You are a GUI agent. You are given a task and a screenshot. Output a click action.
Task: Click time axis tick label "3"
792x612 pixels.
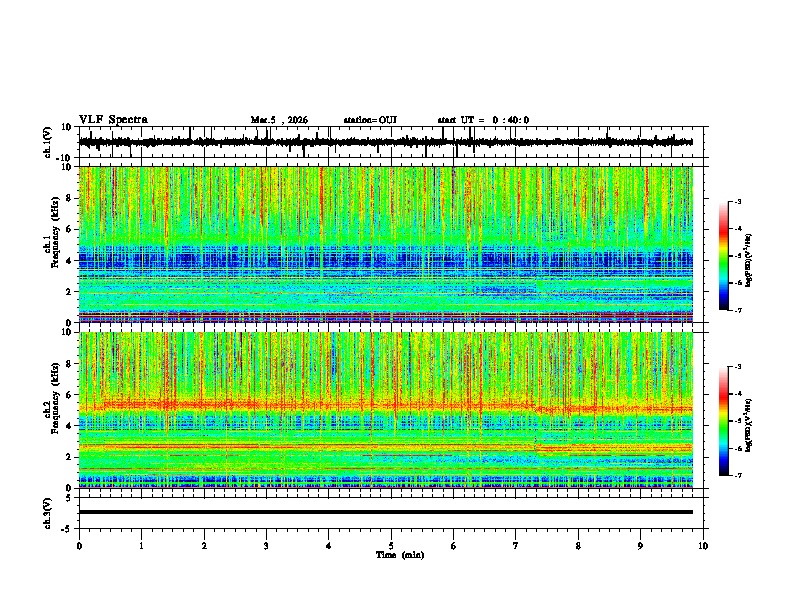click(x=266, y=546)
